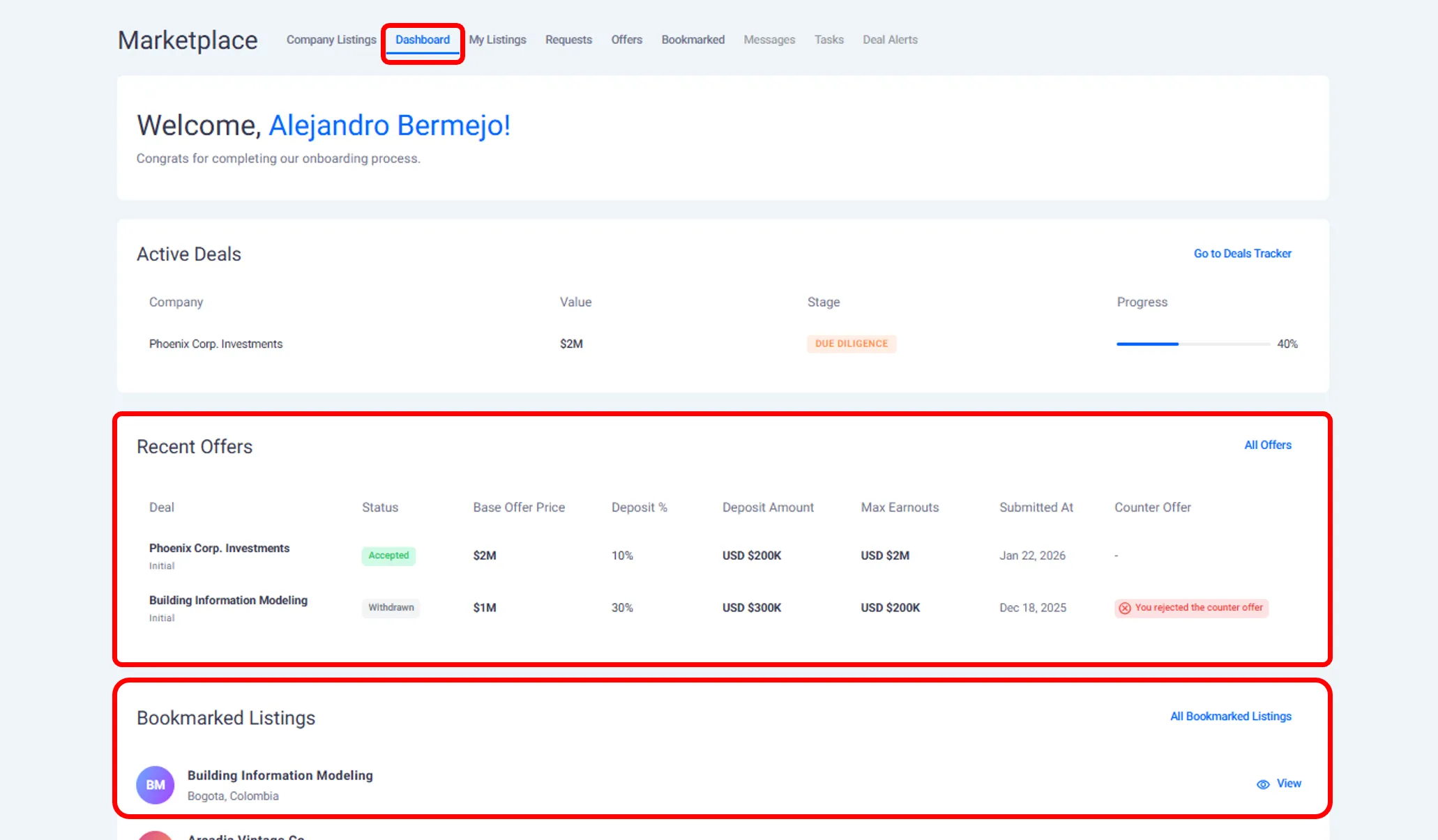
Task: Open the Requests tab
Action: pos(568,40)
